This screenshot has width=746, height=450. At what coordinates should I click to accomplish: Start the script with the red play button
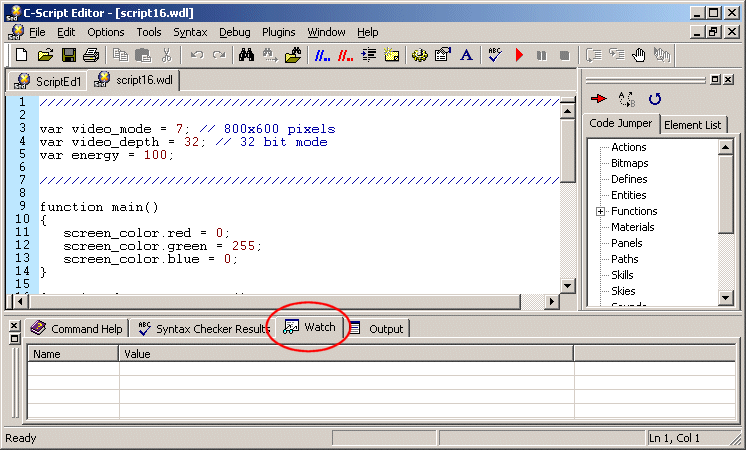(x=519, y=55)
